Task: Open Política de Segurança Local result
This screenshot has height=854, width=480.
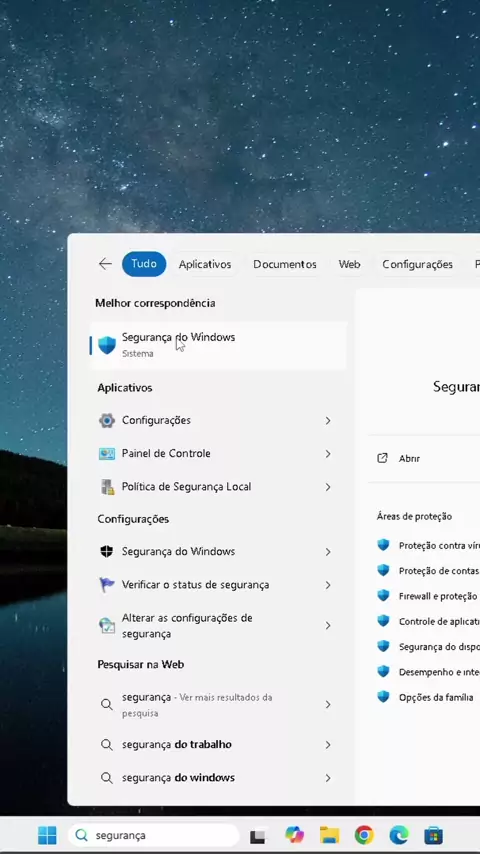Action: tap(218, 487)
